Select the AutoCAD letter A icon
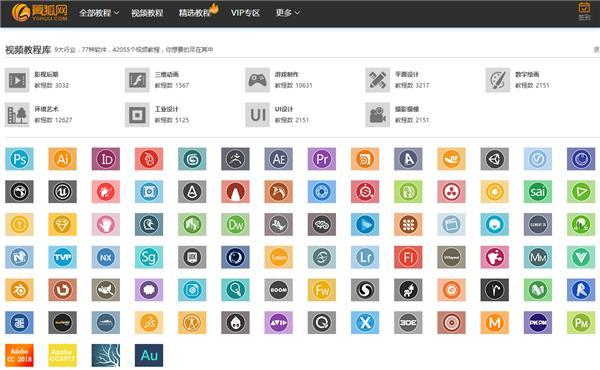This screenshot has height=370, width=600. pos(408,159)
